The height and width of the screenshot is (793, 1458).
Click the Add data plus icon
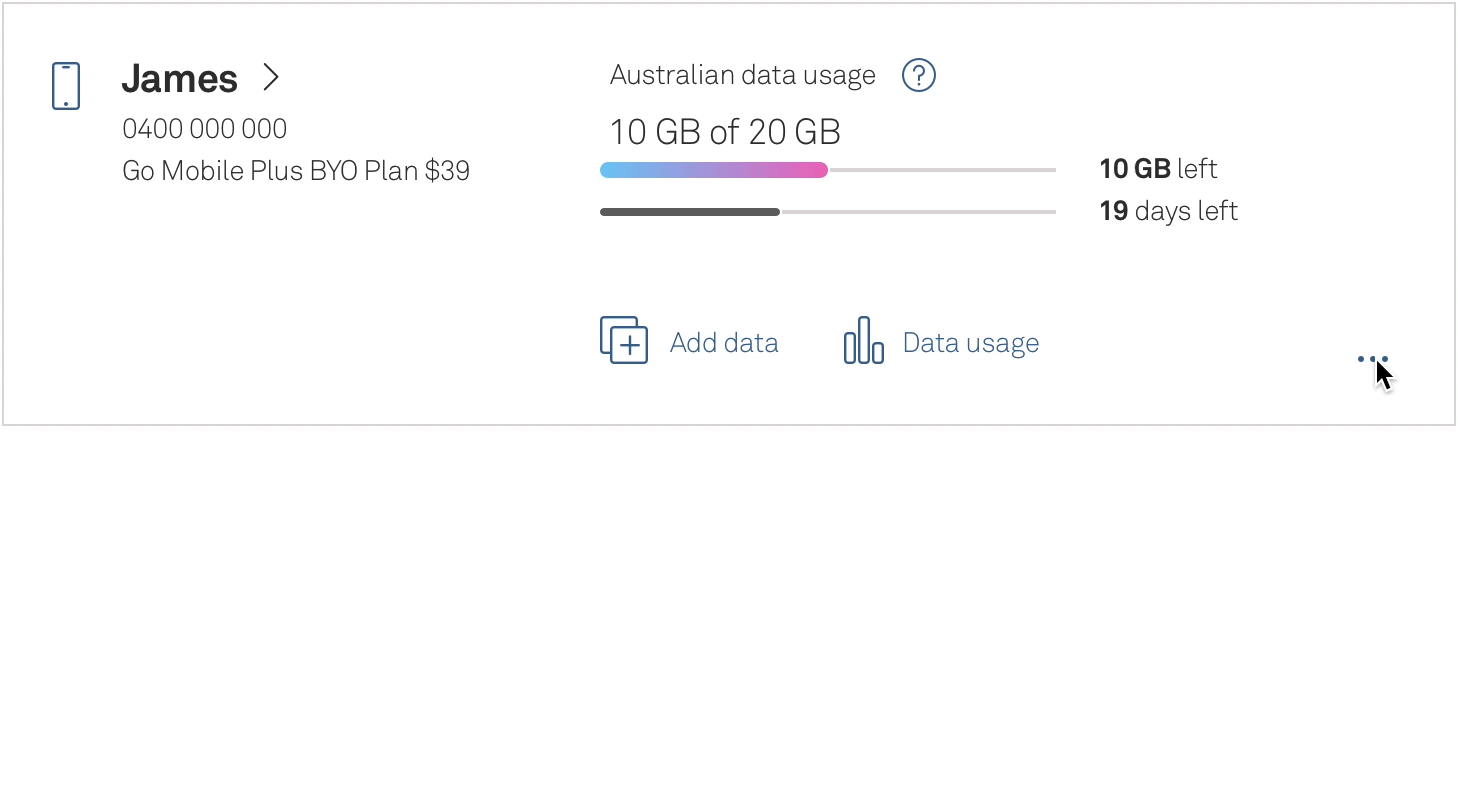coord(624,340)
